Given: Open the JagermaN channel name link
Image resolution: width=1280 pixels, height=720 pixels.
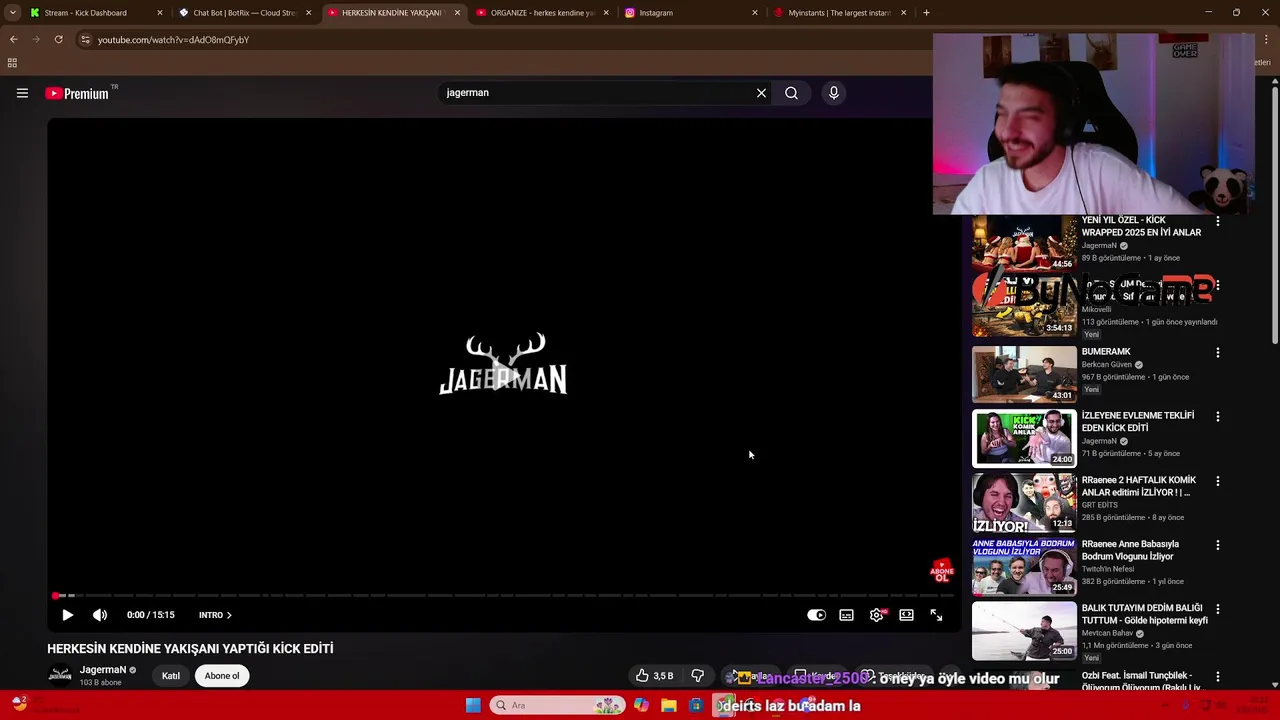Looking at the screenshot, I should (x=103, y=670).
